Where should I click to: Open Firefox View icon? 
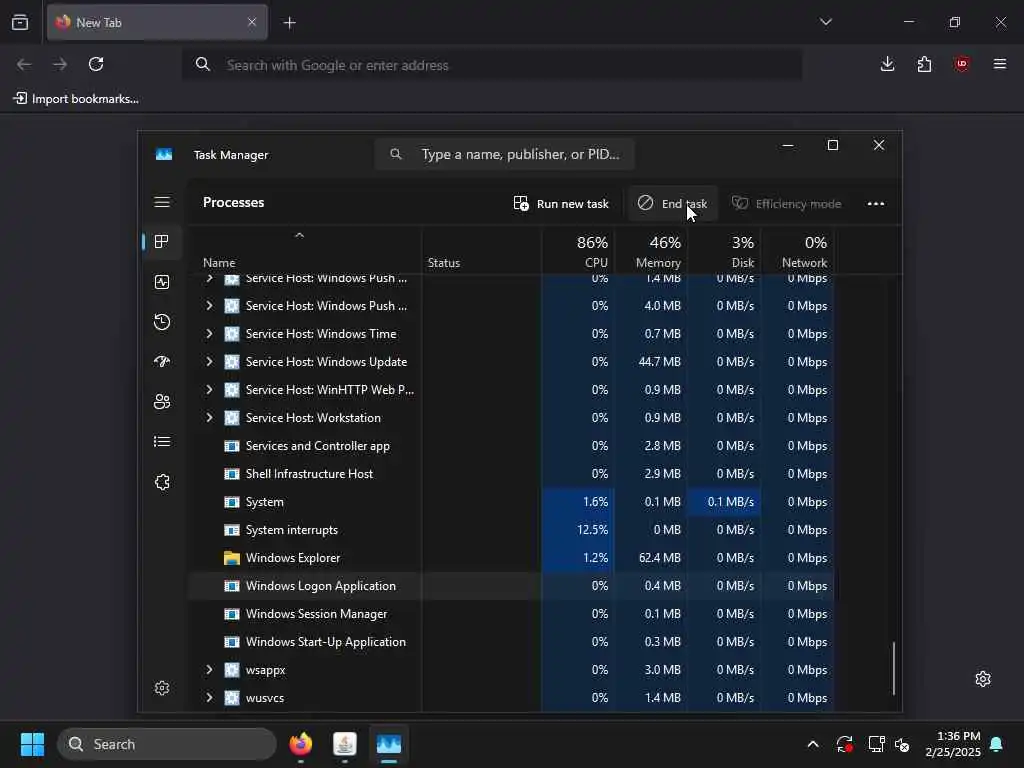20,22
